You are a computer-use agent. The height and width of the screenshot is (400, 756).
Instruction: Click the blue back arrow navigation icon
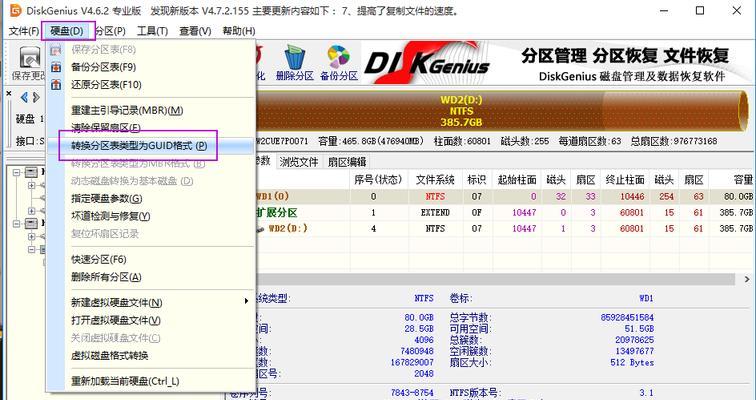click(24, 98)
